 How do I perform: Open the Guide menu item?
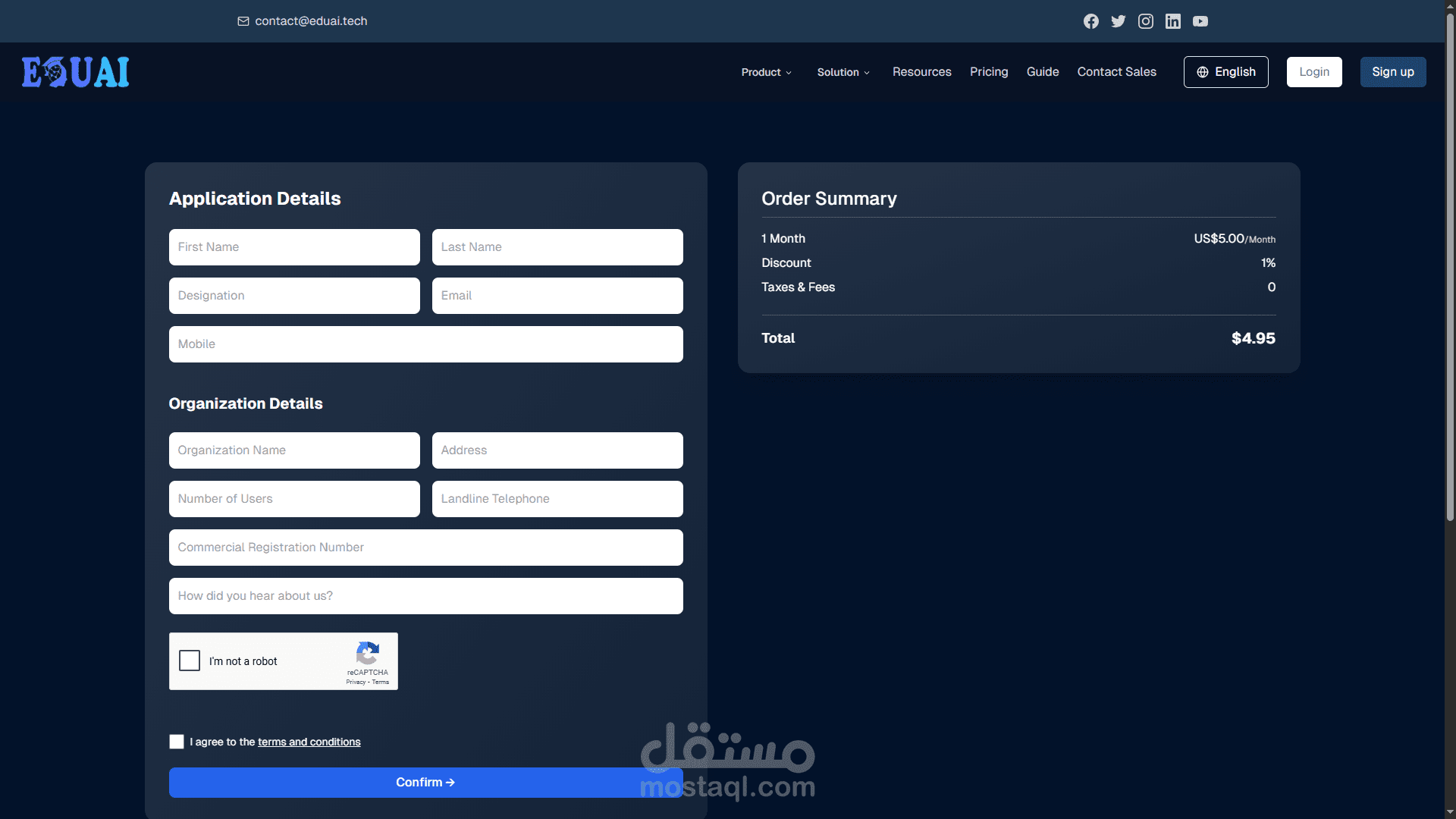point(1043,72)
